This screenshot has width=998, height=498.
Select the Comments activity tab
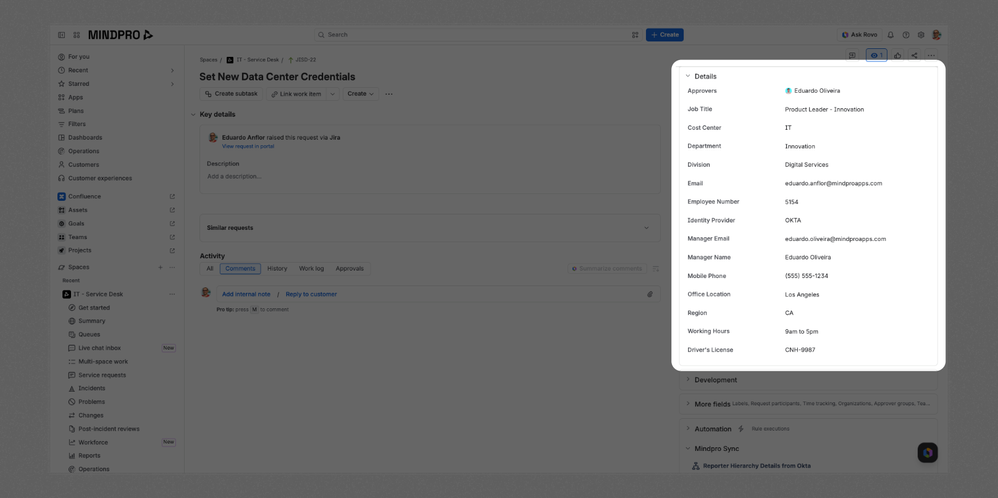coord(241,269)
